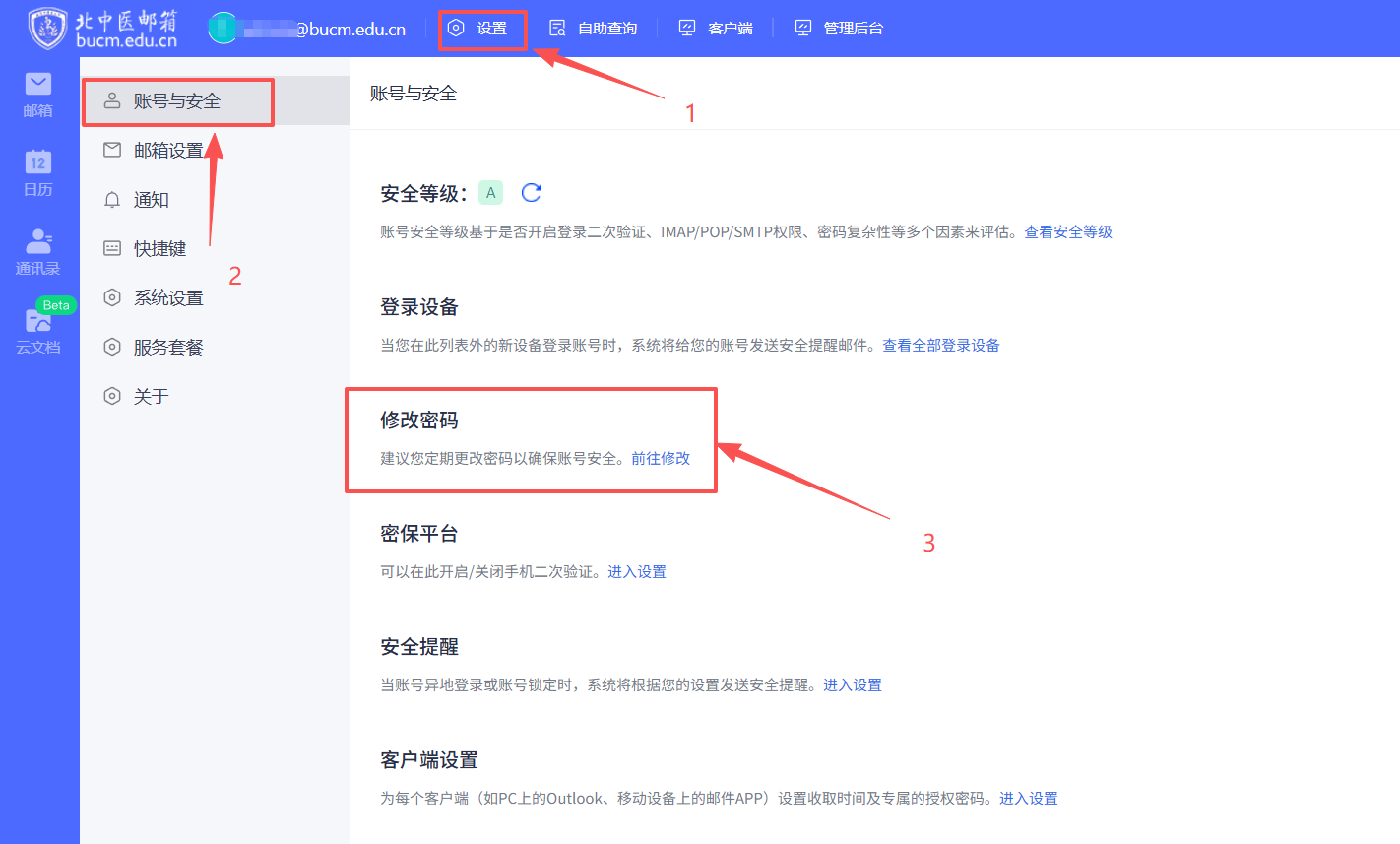Open the 通讯录 contacts icon
1400x844 pixels.
(38, 251)
